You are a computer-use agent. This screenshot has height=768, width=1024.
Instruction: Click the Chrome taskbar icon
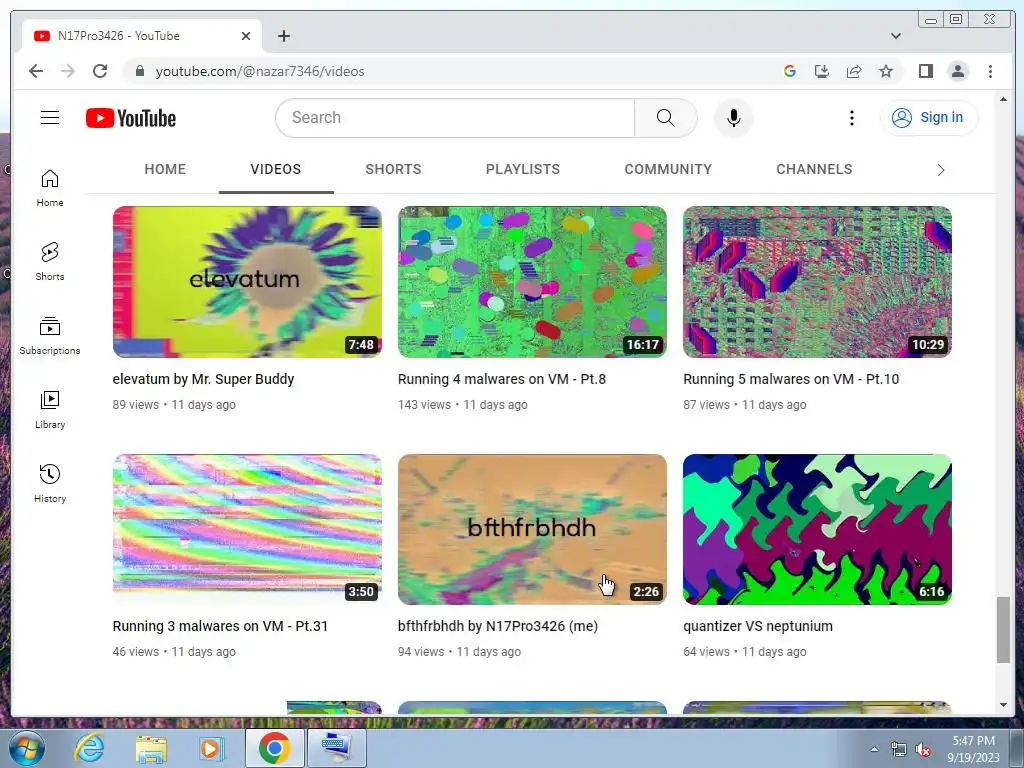[274, 748]
